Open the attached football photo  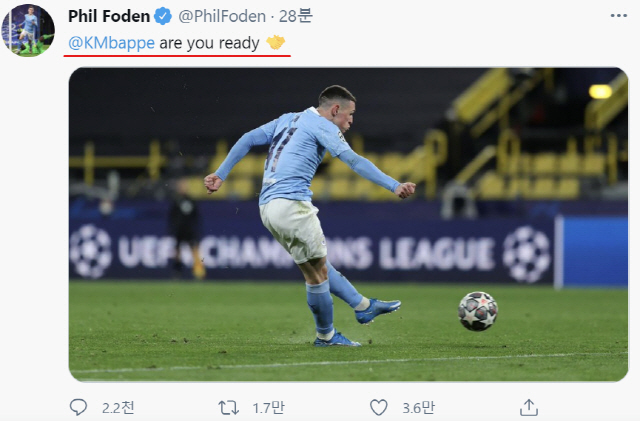click(x=348, y=224)
